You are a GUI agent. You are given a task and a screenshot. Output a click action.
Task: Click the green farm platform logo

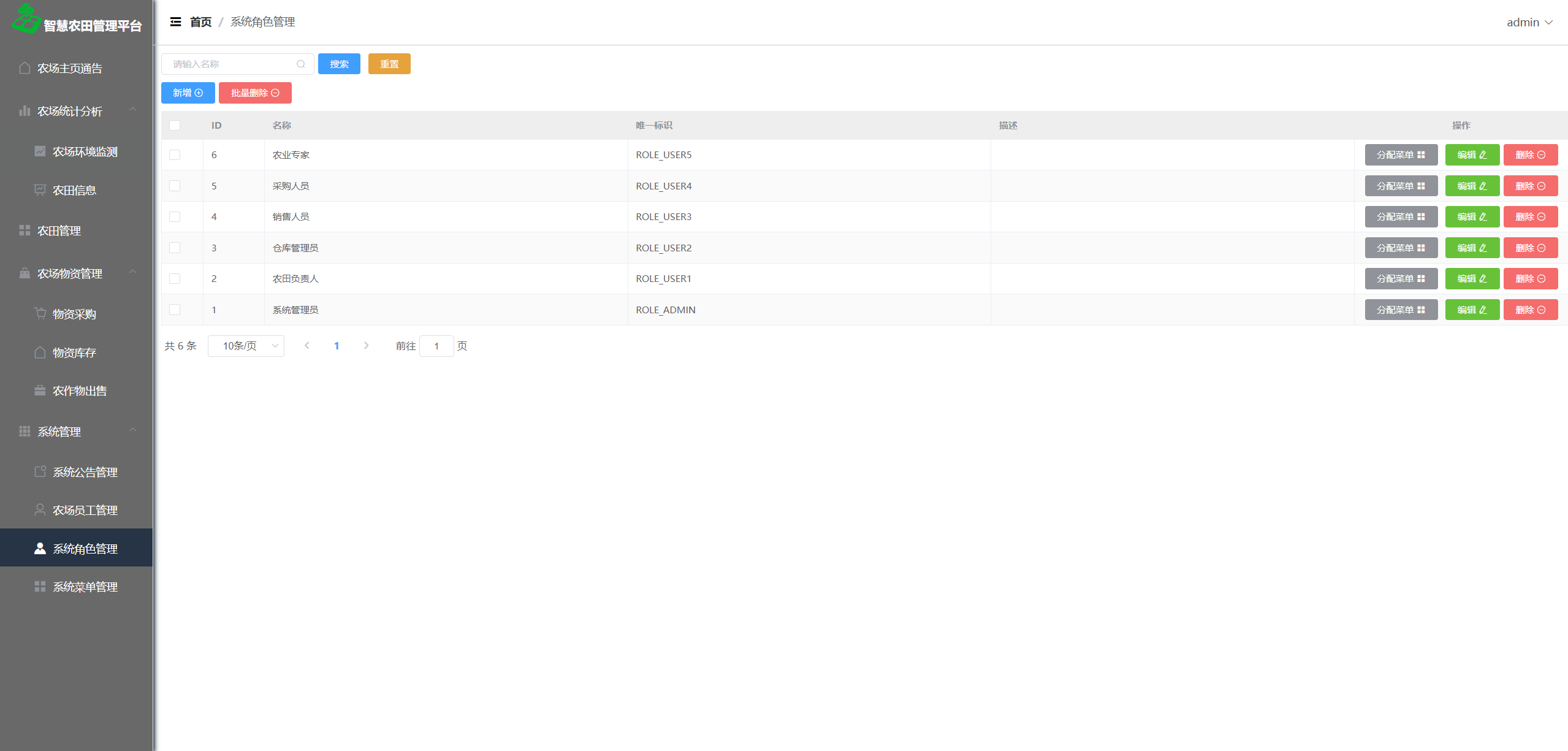(26, 18)
